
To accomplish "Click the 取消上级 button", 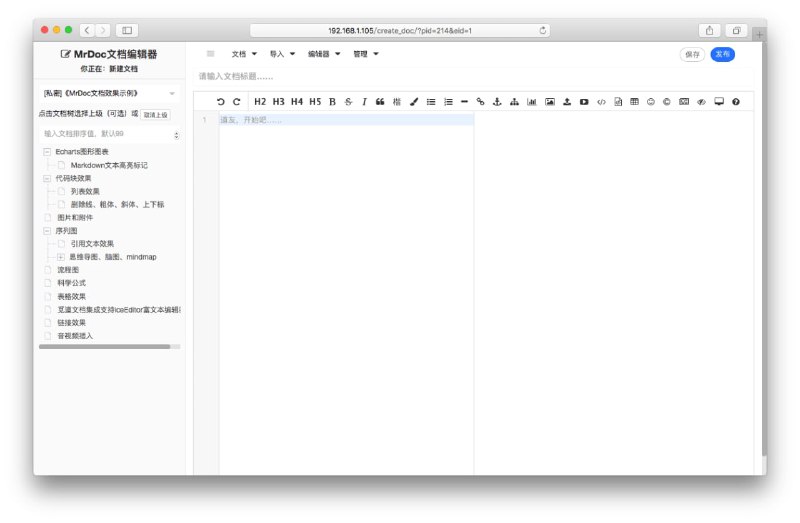I will point(155,114).
